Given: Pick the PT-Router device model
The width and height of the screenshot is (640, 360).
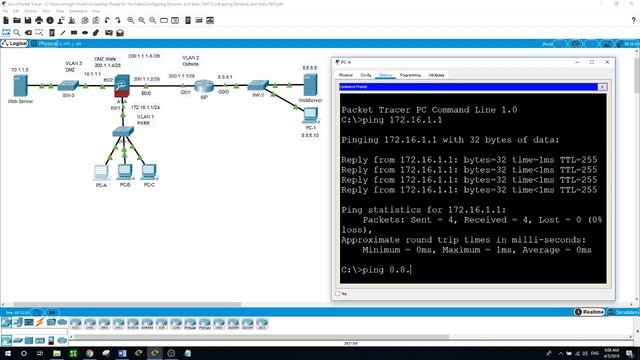Looking at the screenshot, I should pos(190,324).
